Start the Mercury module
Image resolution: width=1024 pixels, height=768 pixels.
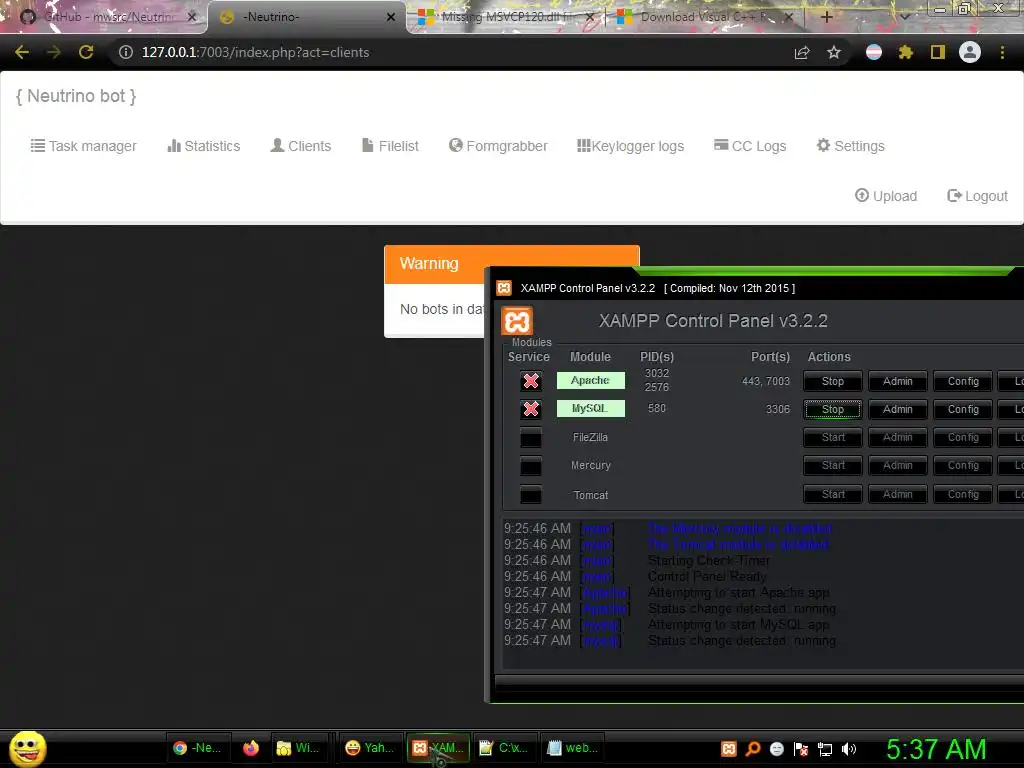[833, 466]
